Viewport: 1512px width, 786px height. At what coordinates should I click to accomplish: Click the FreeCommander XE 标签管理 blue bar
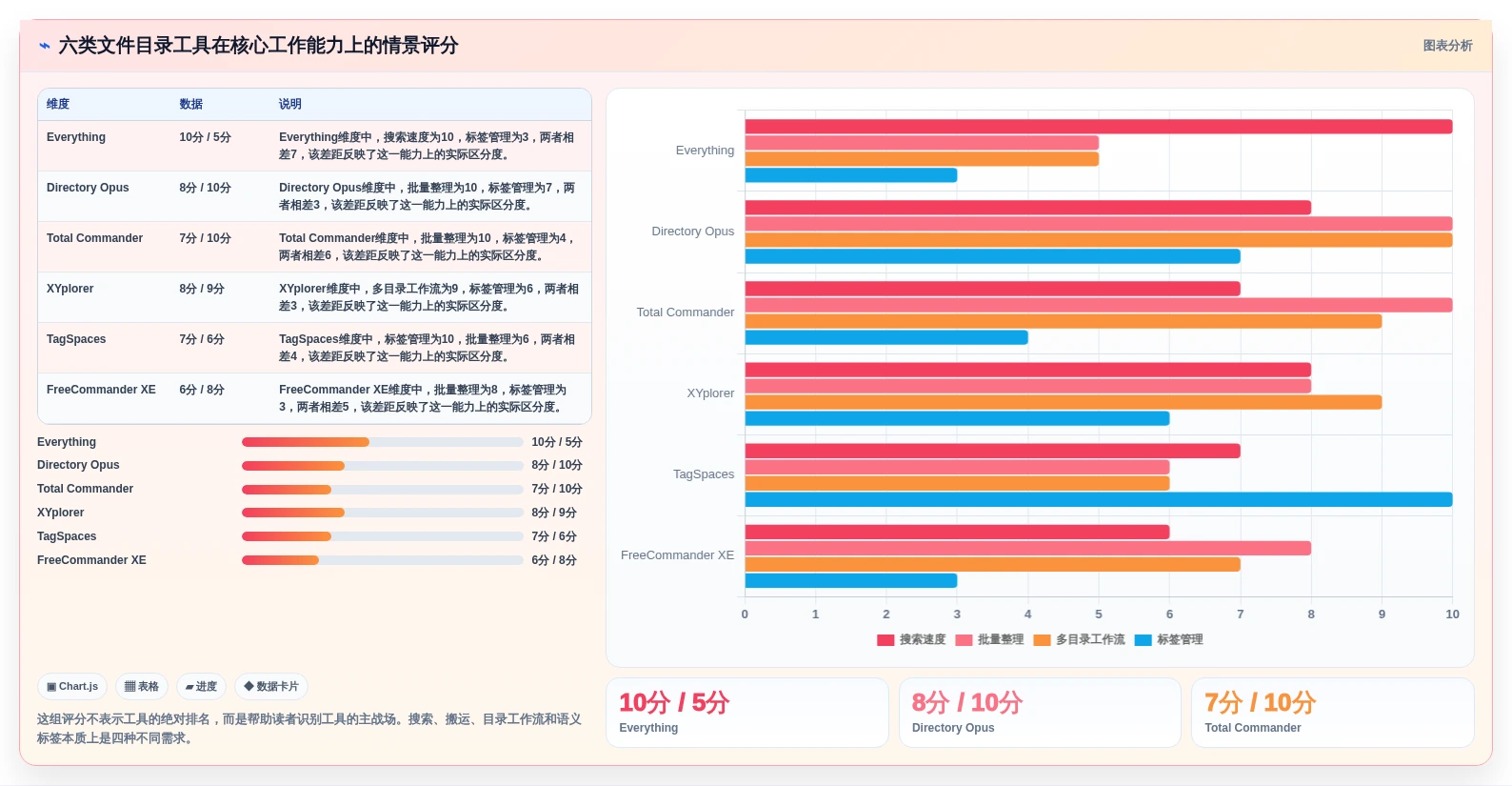pos(851,580)
